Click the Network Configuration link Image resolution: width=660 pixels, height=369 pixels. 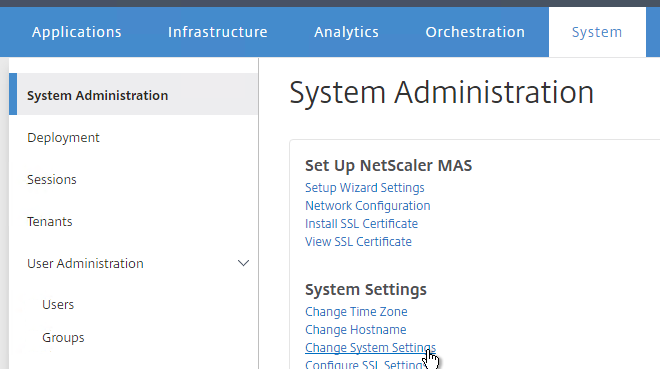(367, 206)
